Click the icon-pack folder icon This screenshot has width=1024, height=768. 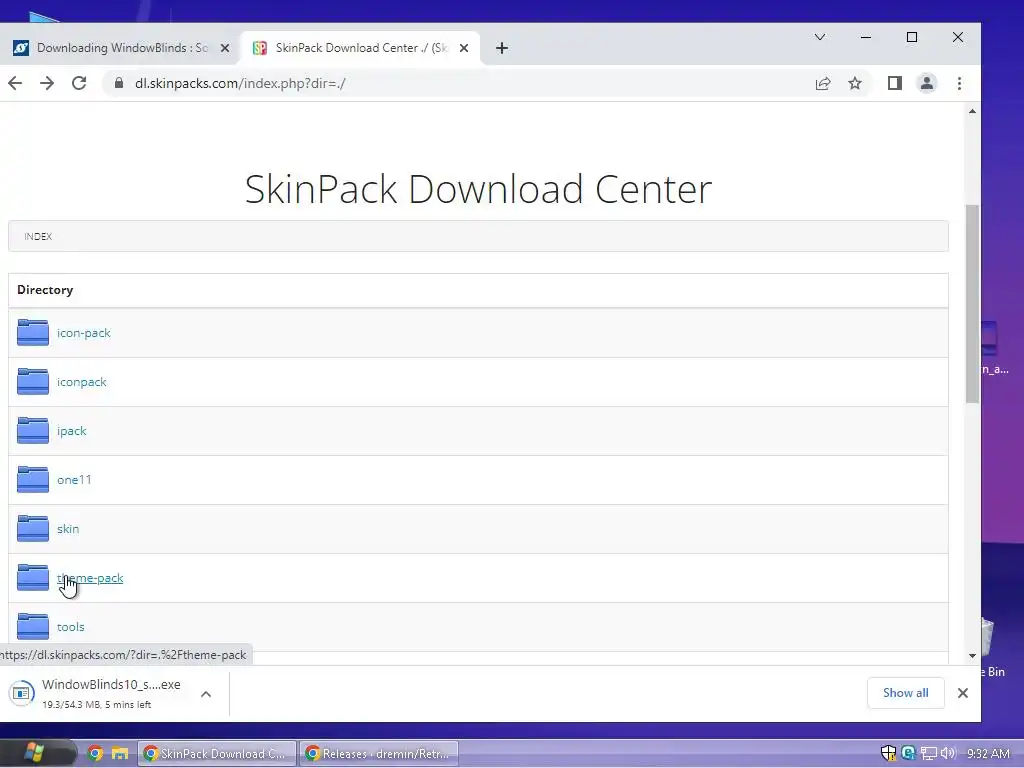pyautogui.click(x=33, y=332)
